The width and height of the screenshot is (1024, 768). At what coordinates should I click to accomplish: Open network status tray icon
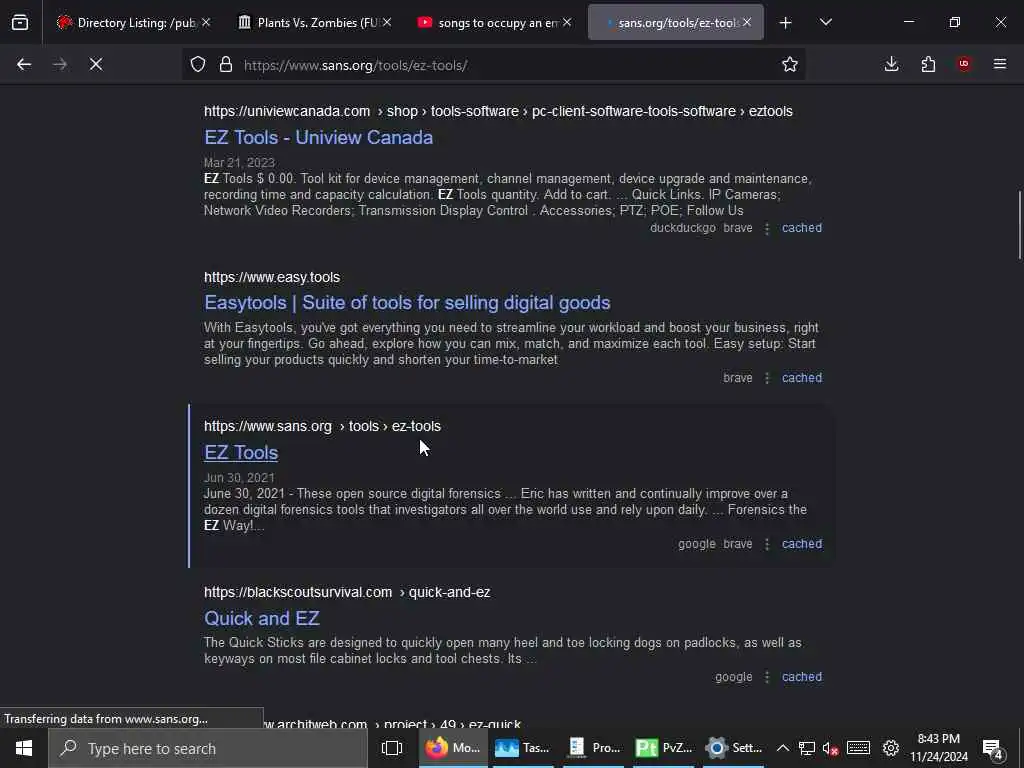[x=807, y=748]
